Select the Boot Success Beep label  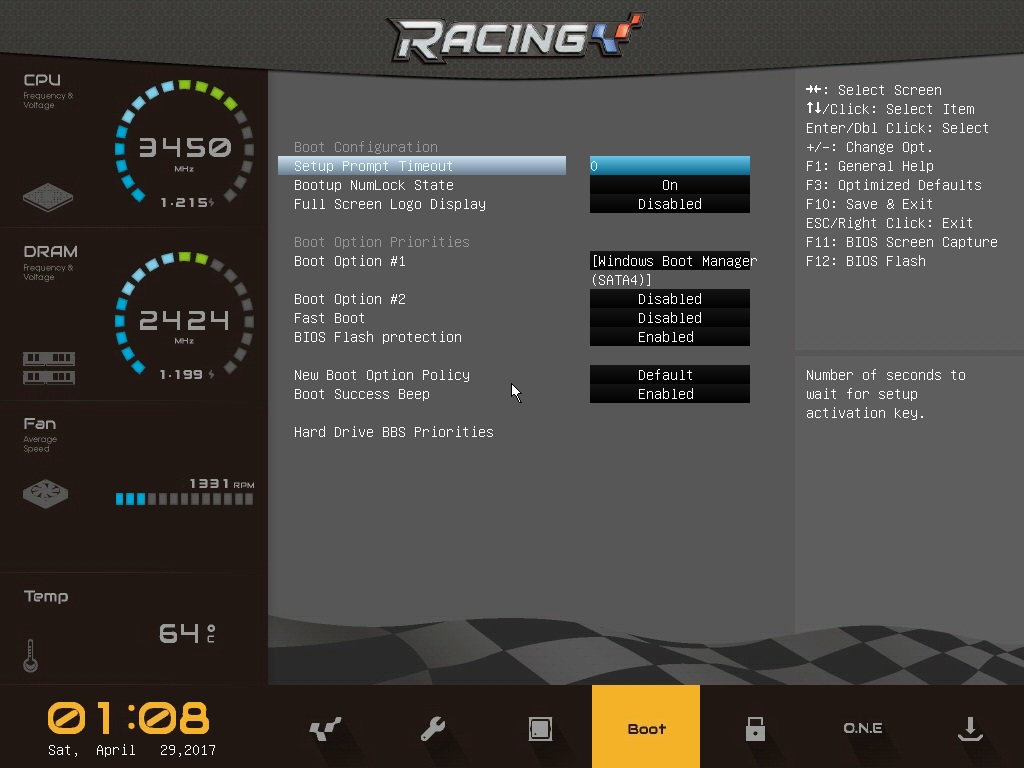click(x=362, y=393)
